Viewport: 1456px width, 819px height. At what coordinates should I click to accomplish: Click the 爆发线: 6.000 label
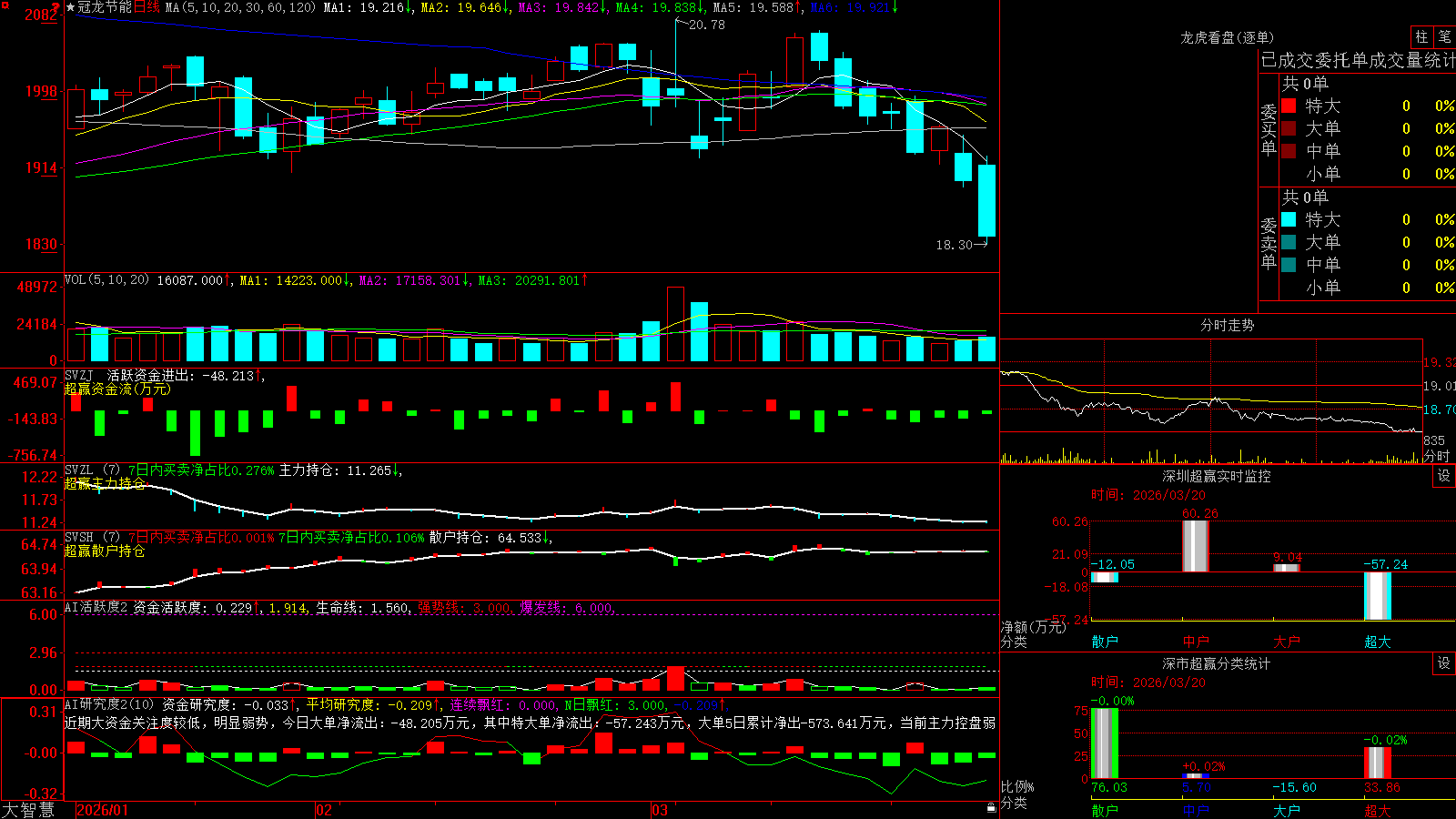pos(567,608)
